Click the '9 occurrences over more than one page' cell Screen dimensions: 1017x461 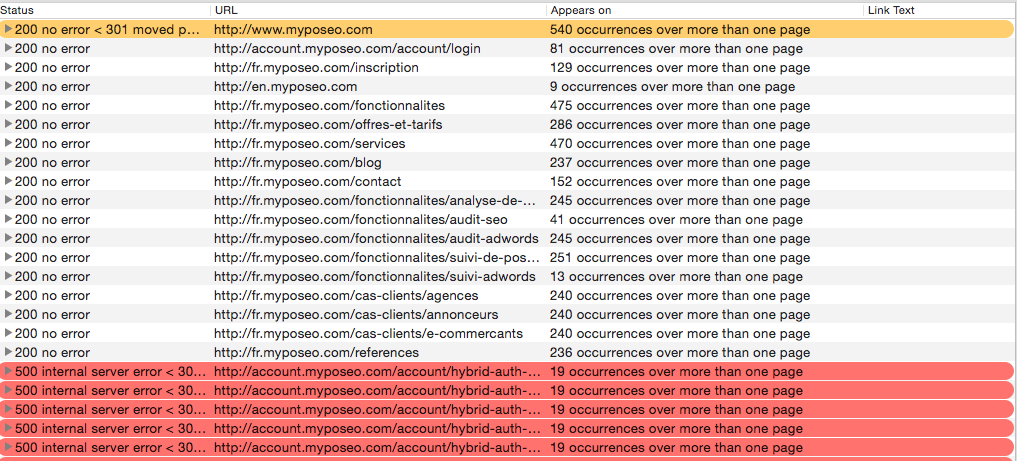673,87
